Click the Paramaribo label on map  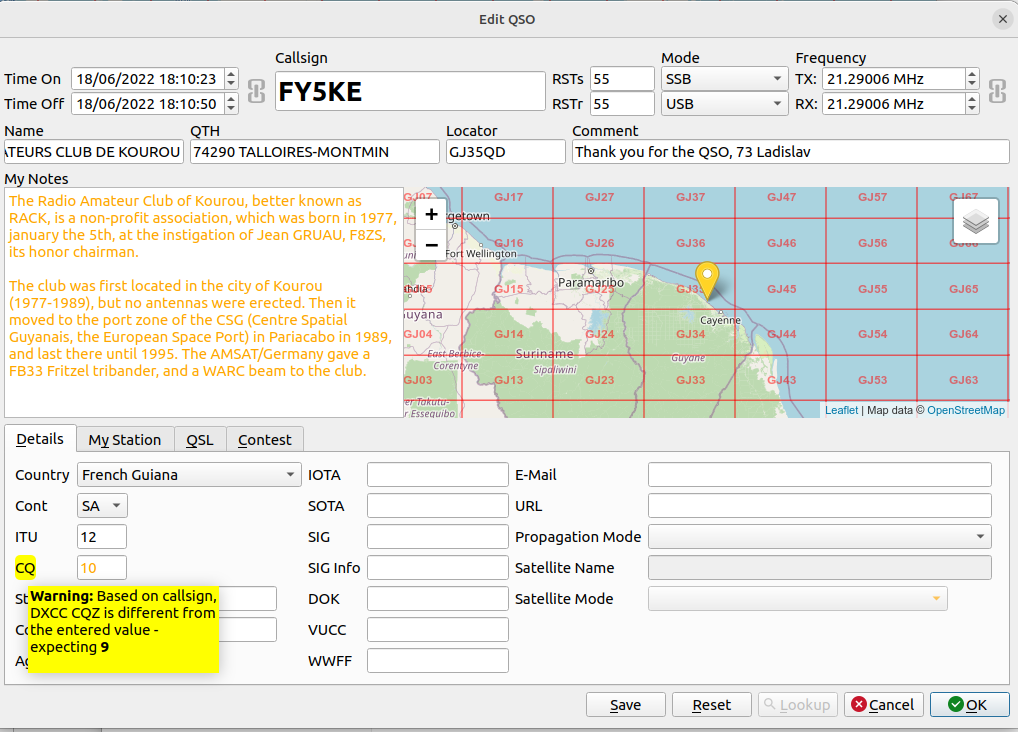(x=591, y=283)
